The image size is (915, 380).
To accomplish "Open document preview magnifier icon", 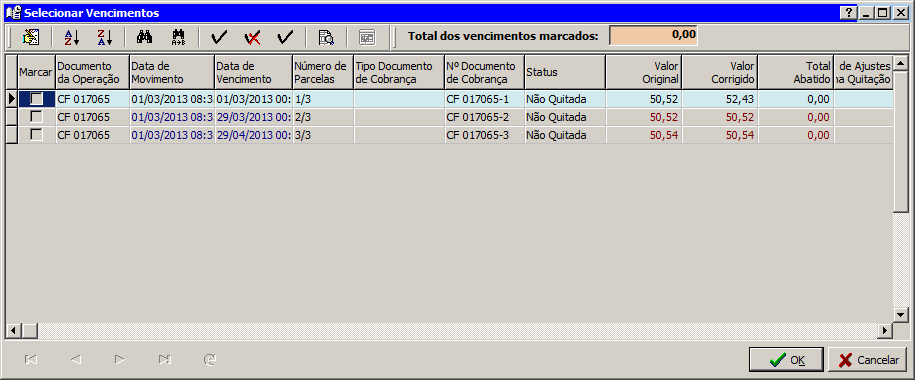I will click(326, 38).
